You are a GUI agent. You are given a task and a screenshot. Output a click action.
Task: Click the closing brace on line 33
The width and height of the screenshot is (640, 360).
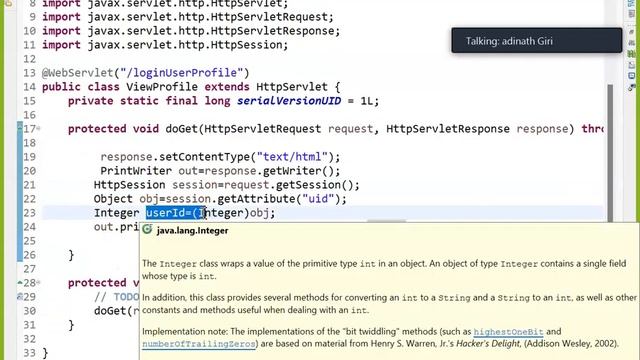click(x=45, y=353)
